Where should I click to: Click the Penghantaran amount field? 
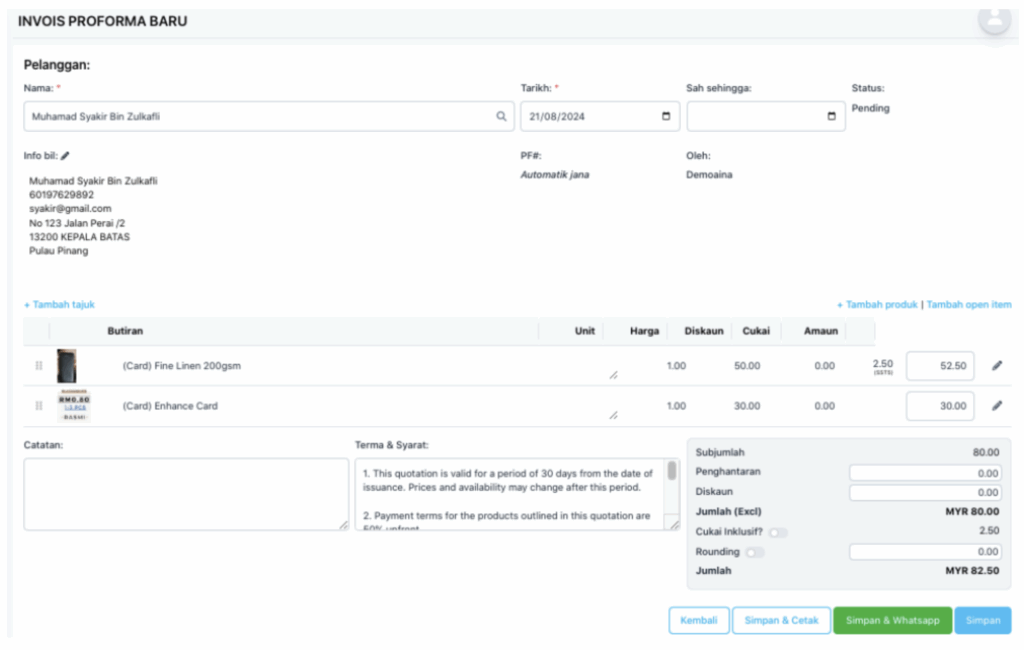925,473
